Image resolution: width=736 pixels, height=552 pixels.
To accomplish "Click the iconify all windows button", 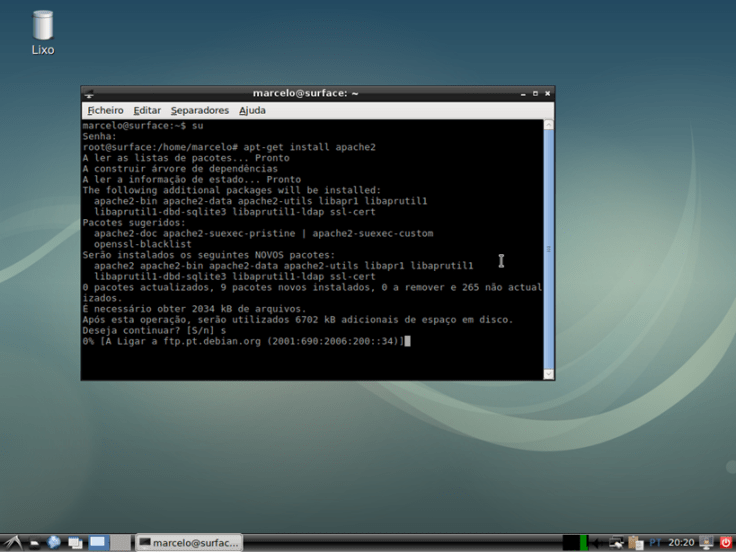I will pos(75,542).
